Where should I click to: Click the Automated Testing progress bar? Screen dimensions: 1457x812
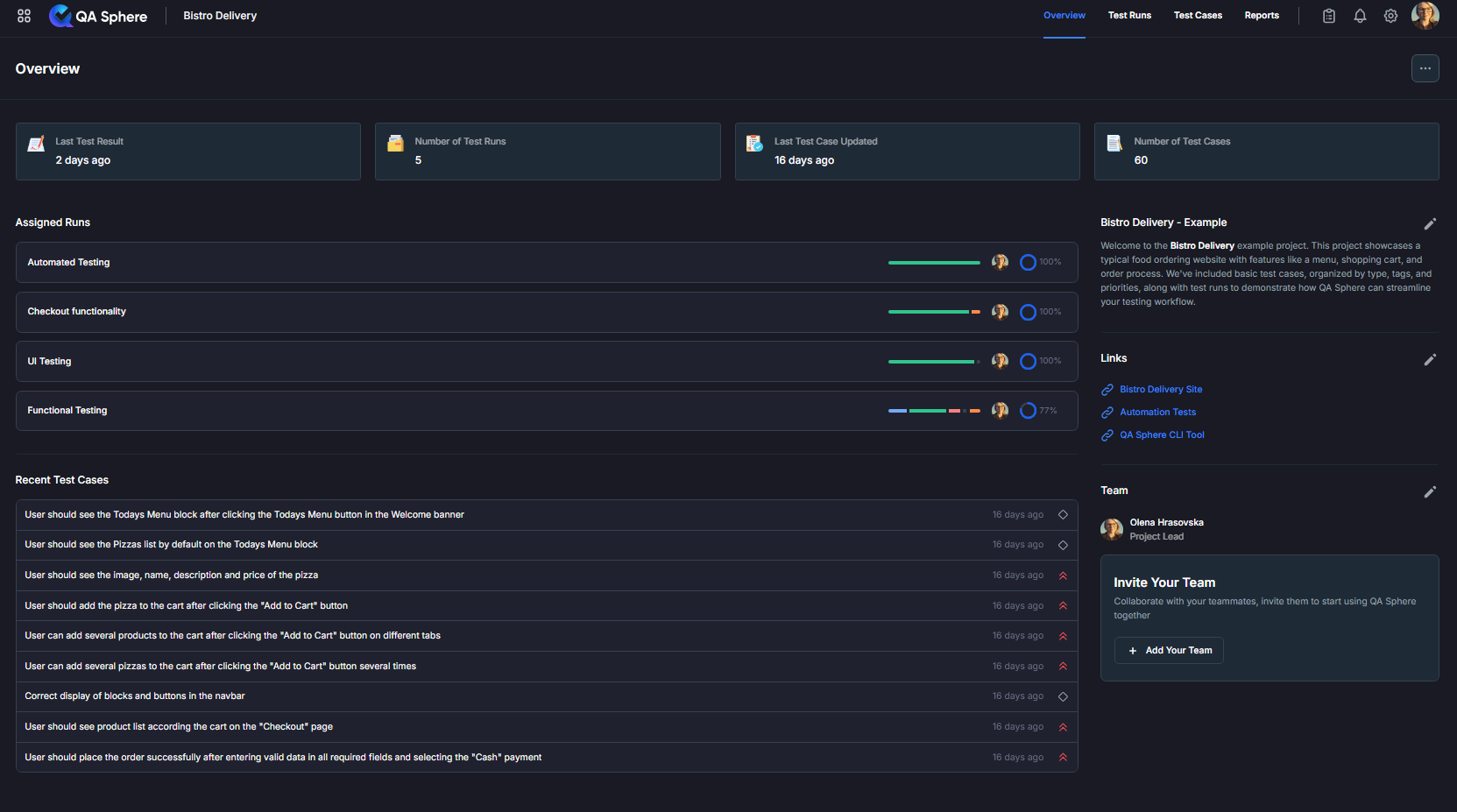pyautogui.click(x=934, y=263)
